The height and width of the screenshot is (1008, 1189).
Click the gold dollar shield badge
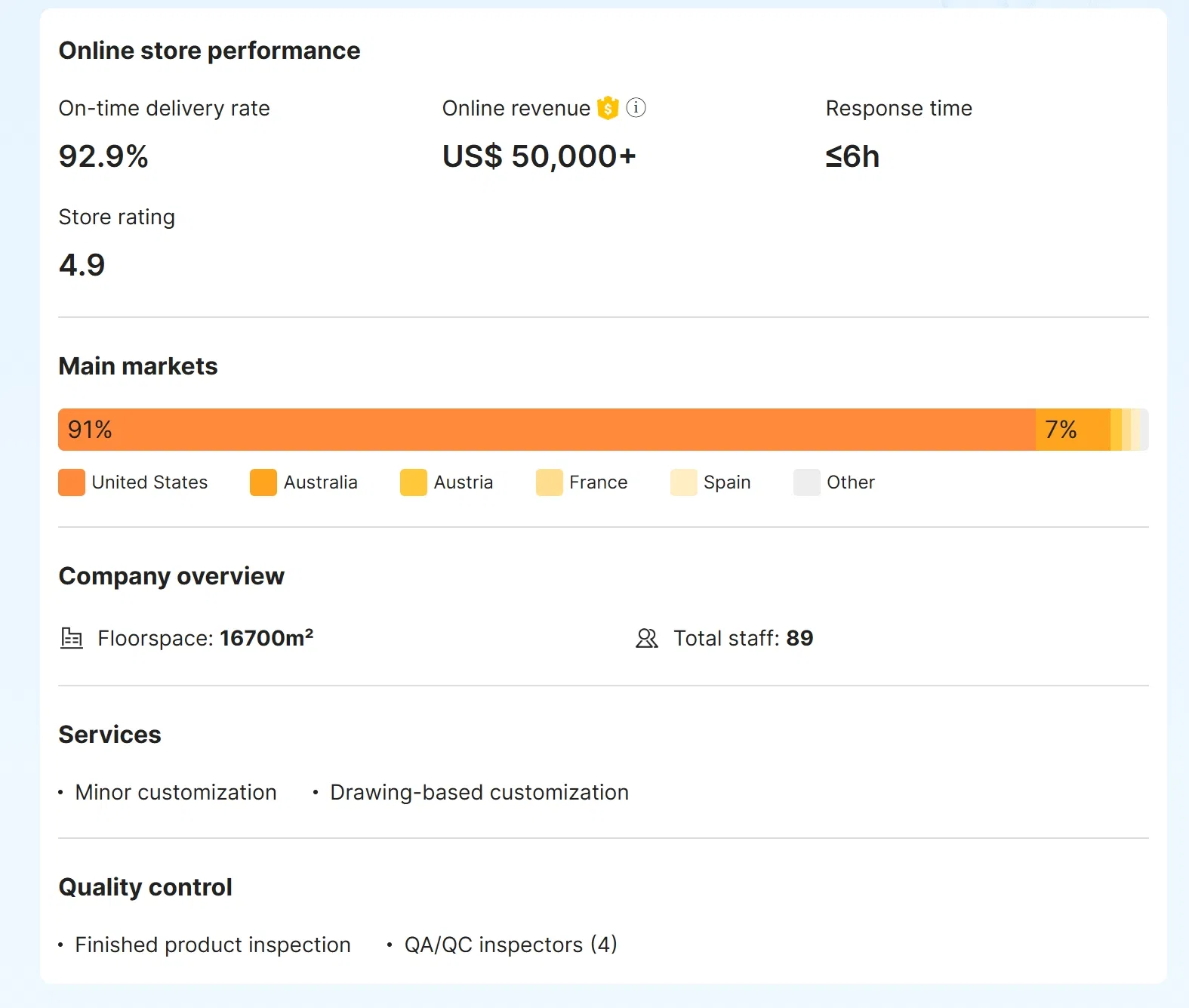(608, 108)
